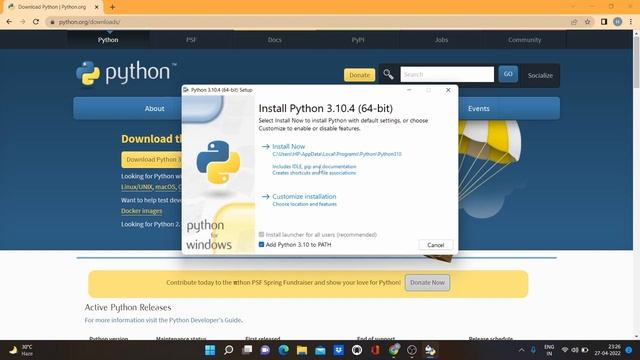The width and height of the screenshot is (640, 360).
Task: Click the ENG IN language indicator
Action: (x=549, y=350)
